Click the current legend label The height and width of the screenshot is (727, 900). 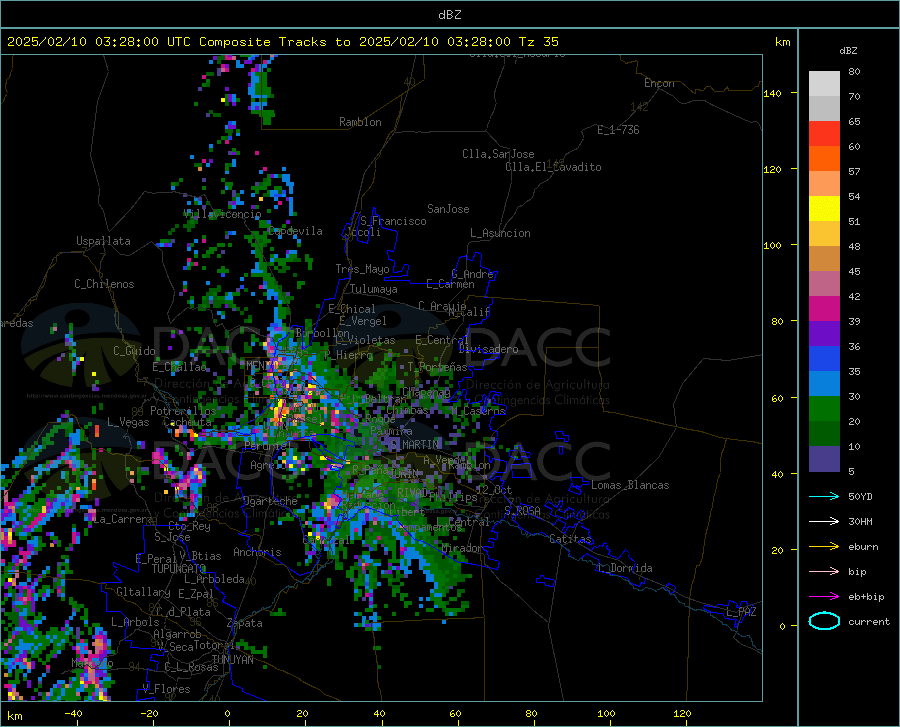869,621
